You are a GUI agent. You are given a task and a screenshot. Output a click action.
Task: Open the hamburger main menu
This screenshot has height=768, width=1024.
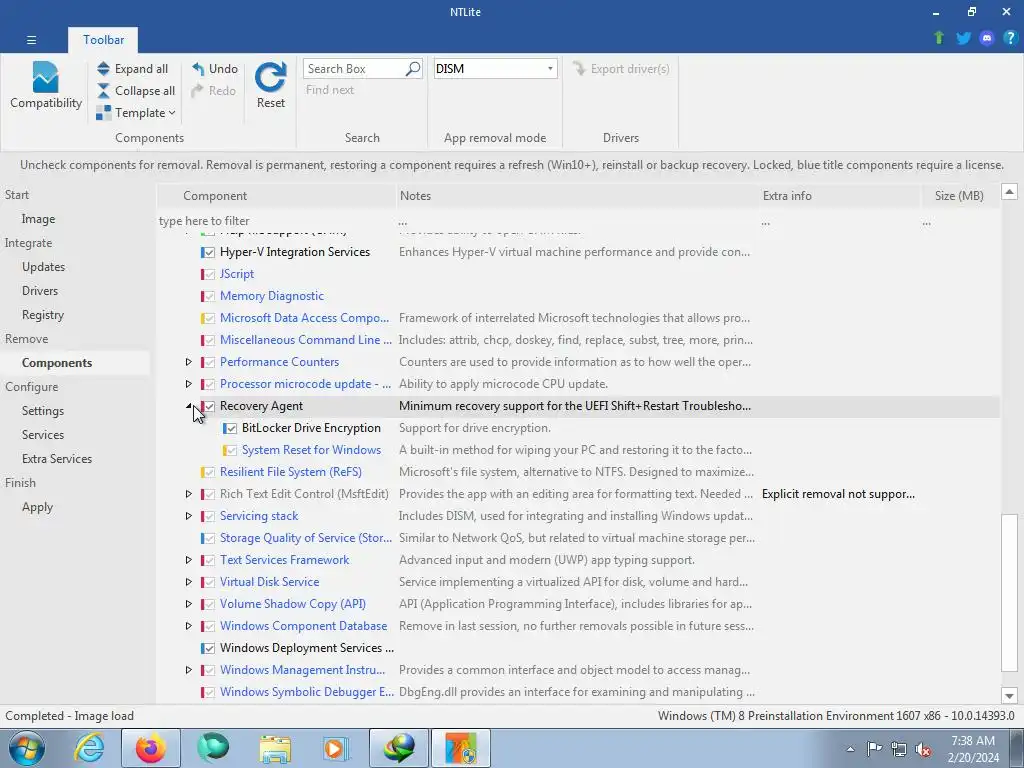tap(31, 40)
